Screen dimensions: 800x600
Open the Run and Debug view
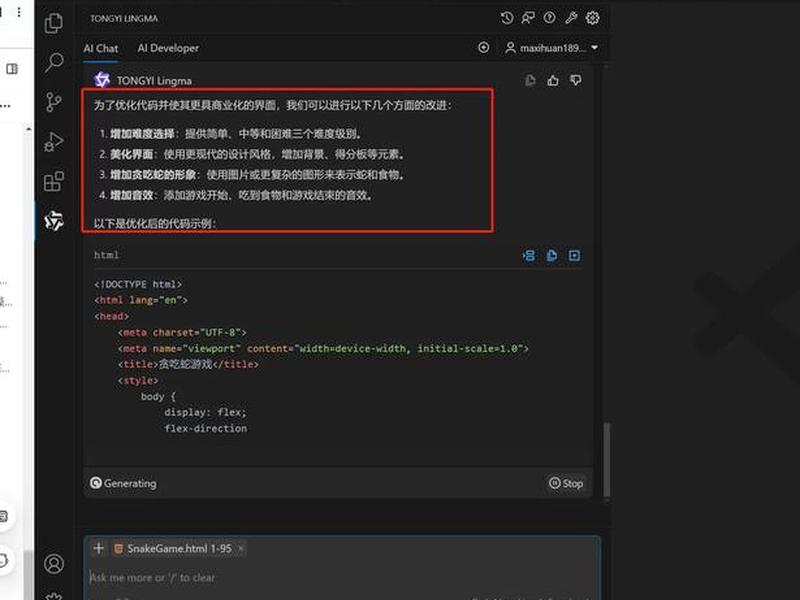(x=54, y=141)
